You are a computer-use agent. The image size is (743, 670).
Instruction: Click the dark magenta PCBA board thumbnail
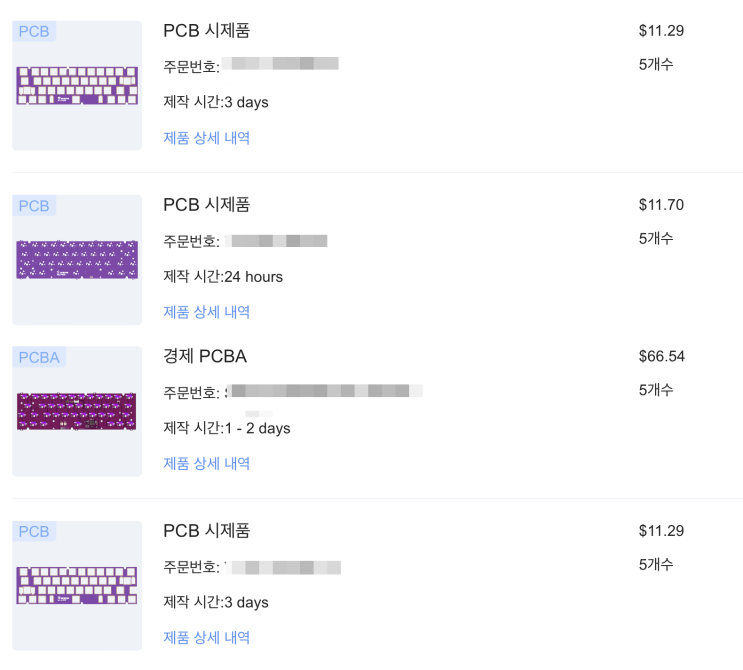point(77,411)
